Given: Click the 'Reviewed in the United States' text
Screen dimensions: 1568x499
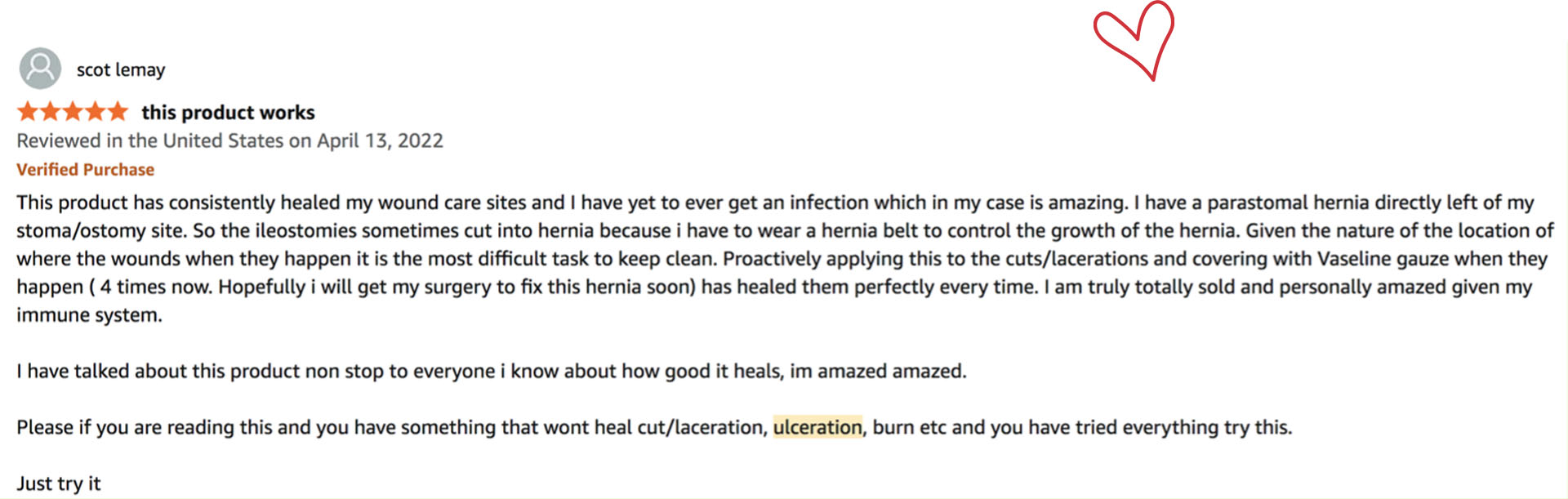Looking at the screenshot, I should click(151, 140).
